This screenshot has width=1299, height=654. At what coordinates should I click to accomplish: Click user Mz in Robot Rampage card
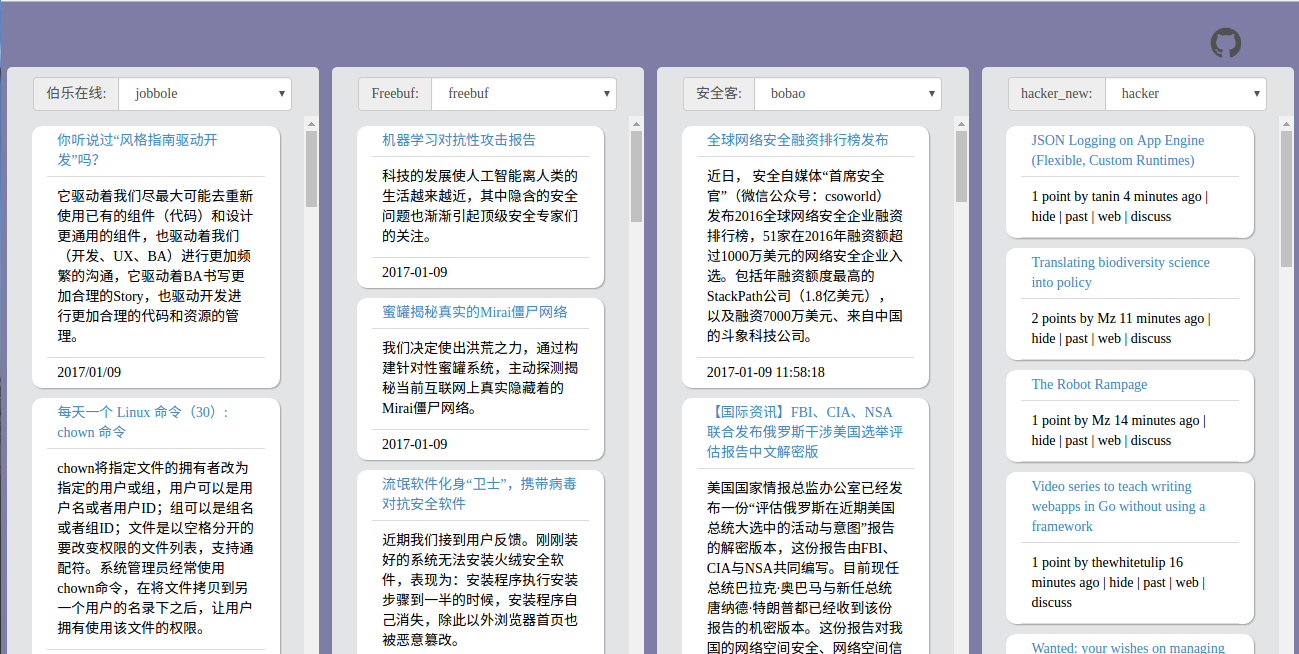coord(1101,420)
